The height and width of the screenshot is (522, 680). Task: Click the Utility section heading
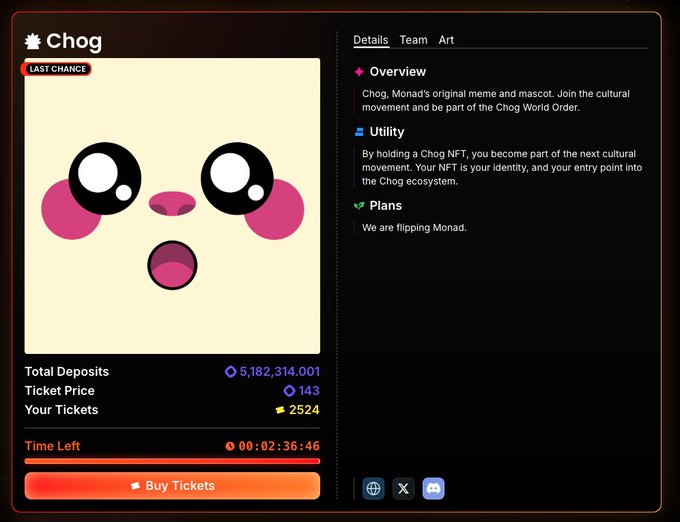click(x=387, y=132)
